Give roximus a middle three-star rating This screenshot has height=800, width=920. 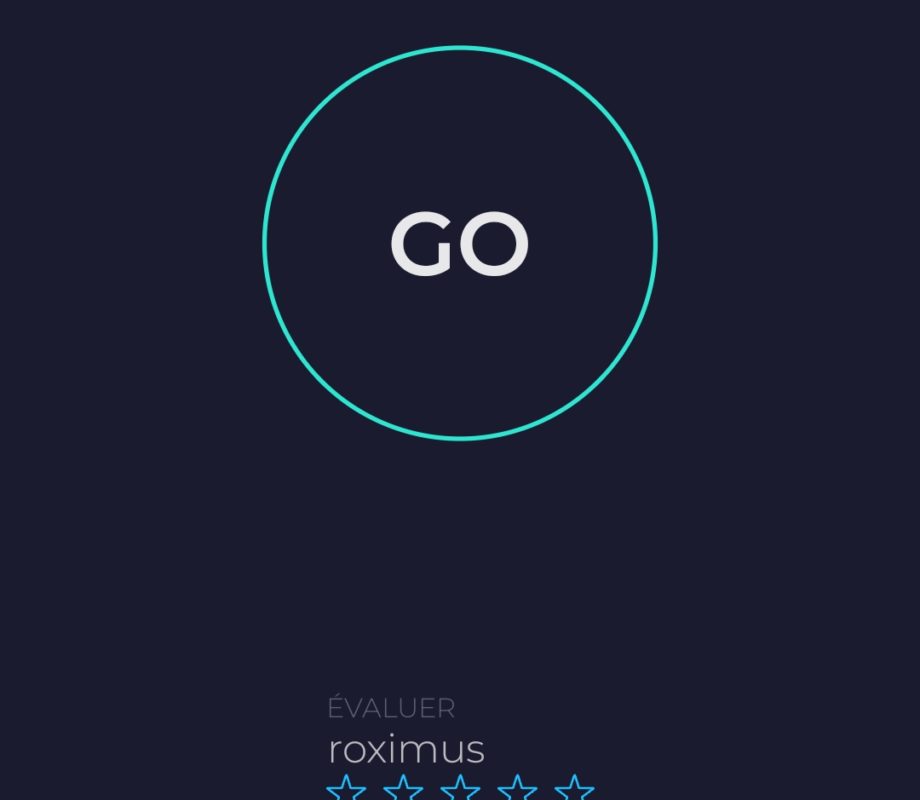[460, 787]
